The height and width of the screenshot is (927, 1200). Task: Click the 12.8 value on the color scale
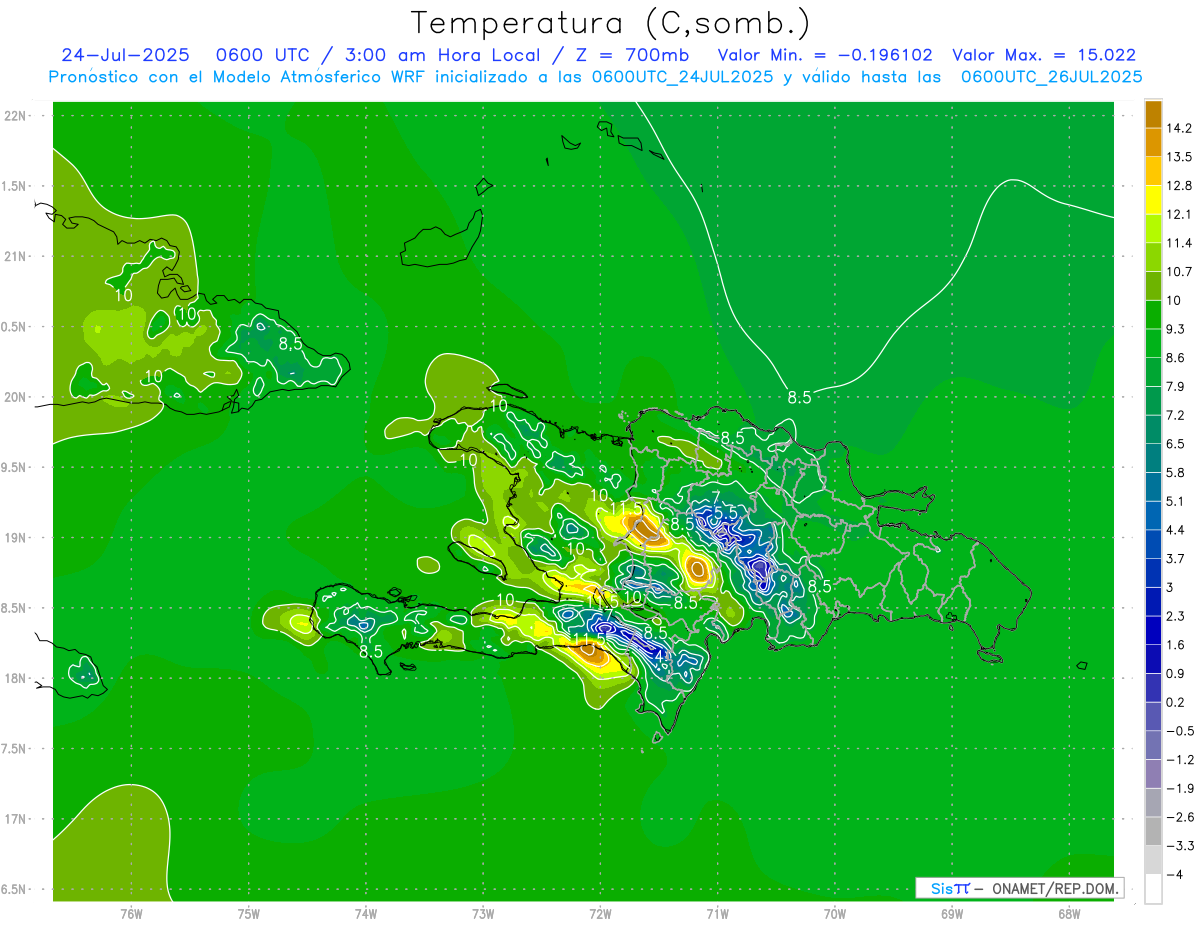(1179, 186)
